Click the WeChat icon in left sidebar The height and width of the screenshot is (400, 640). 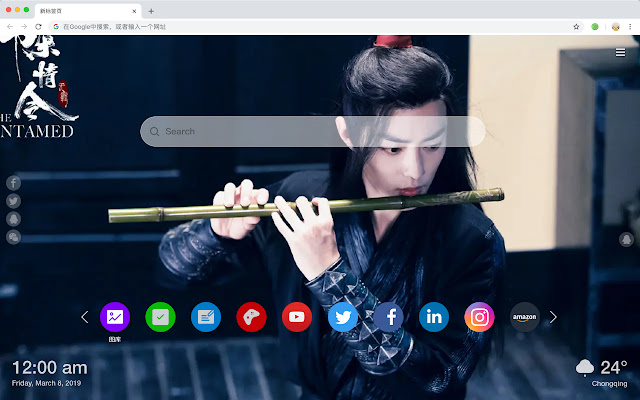tap(13, 237)
